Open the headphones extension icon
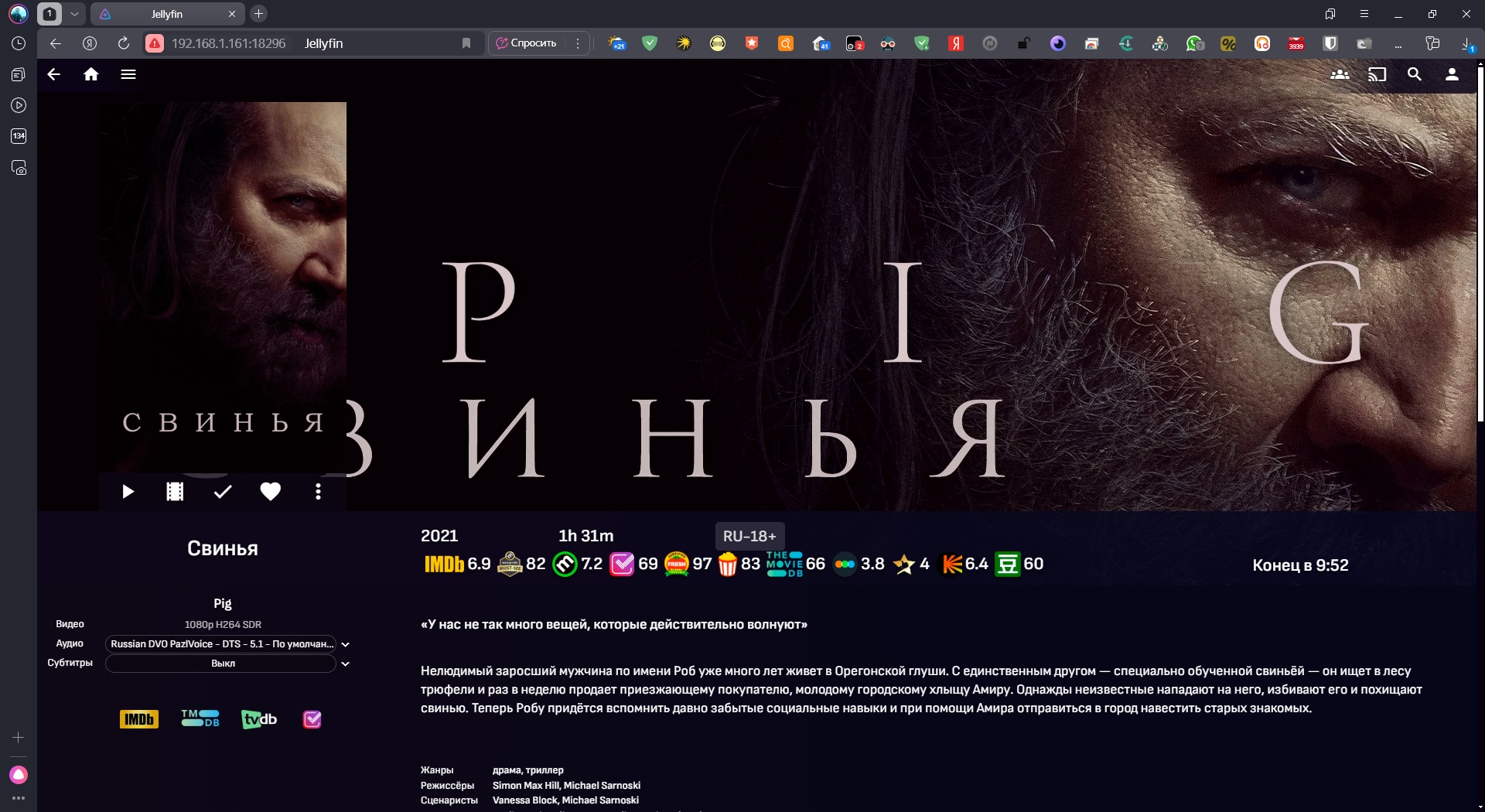The image size is (1485, 812). point(1262,43)
